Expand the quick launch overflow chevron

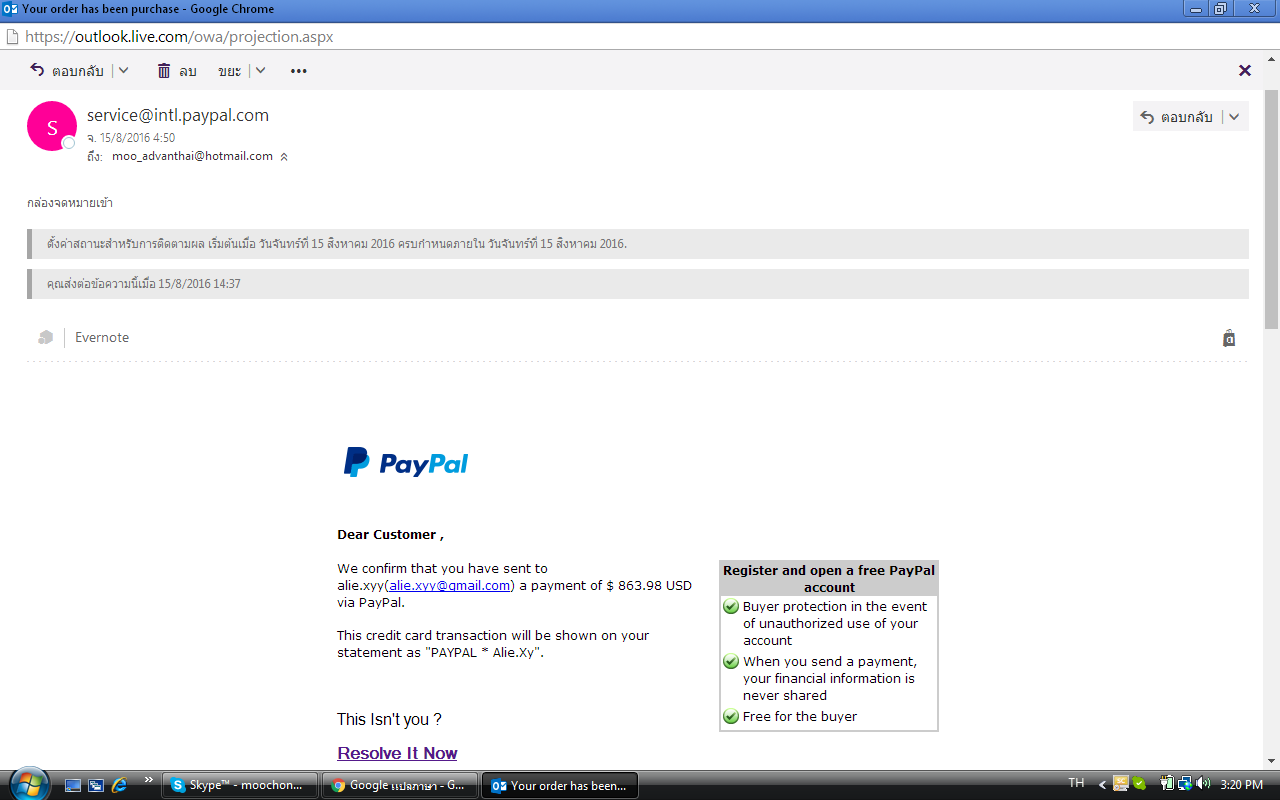[x=149, y=780]
